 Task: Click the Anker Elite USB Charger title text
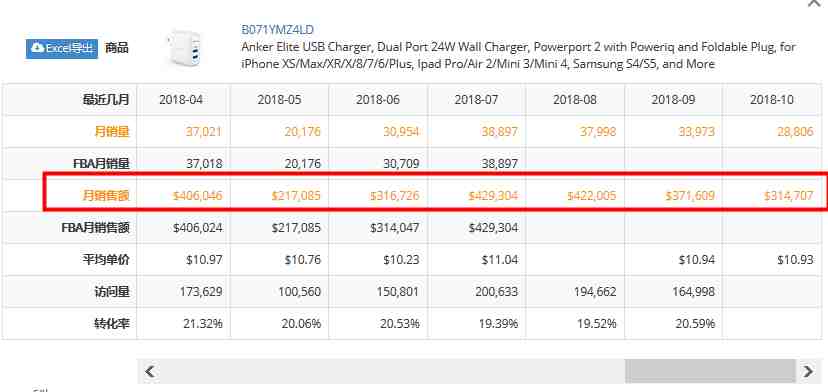519,55
